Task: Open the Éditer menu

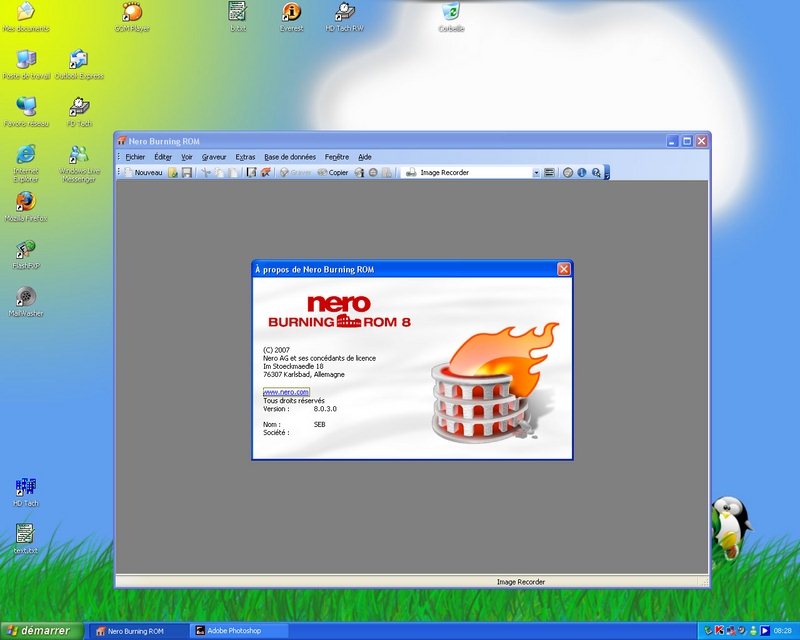Action: (x=163, y=157)
